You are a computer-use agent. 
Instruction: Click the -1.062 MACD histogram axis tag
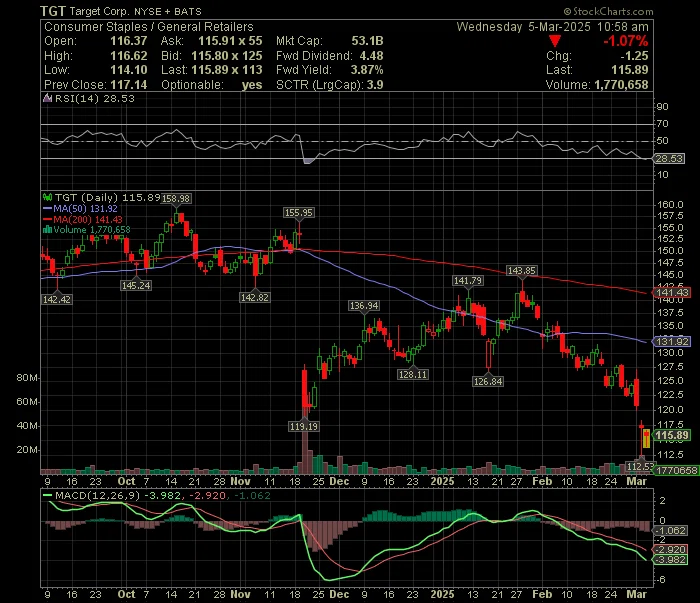[x=670, y=531]
